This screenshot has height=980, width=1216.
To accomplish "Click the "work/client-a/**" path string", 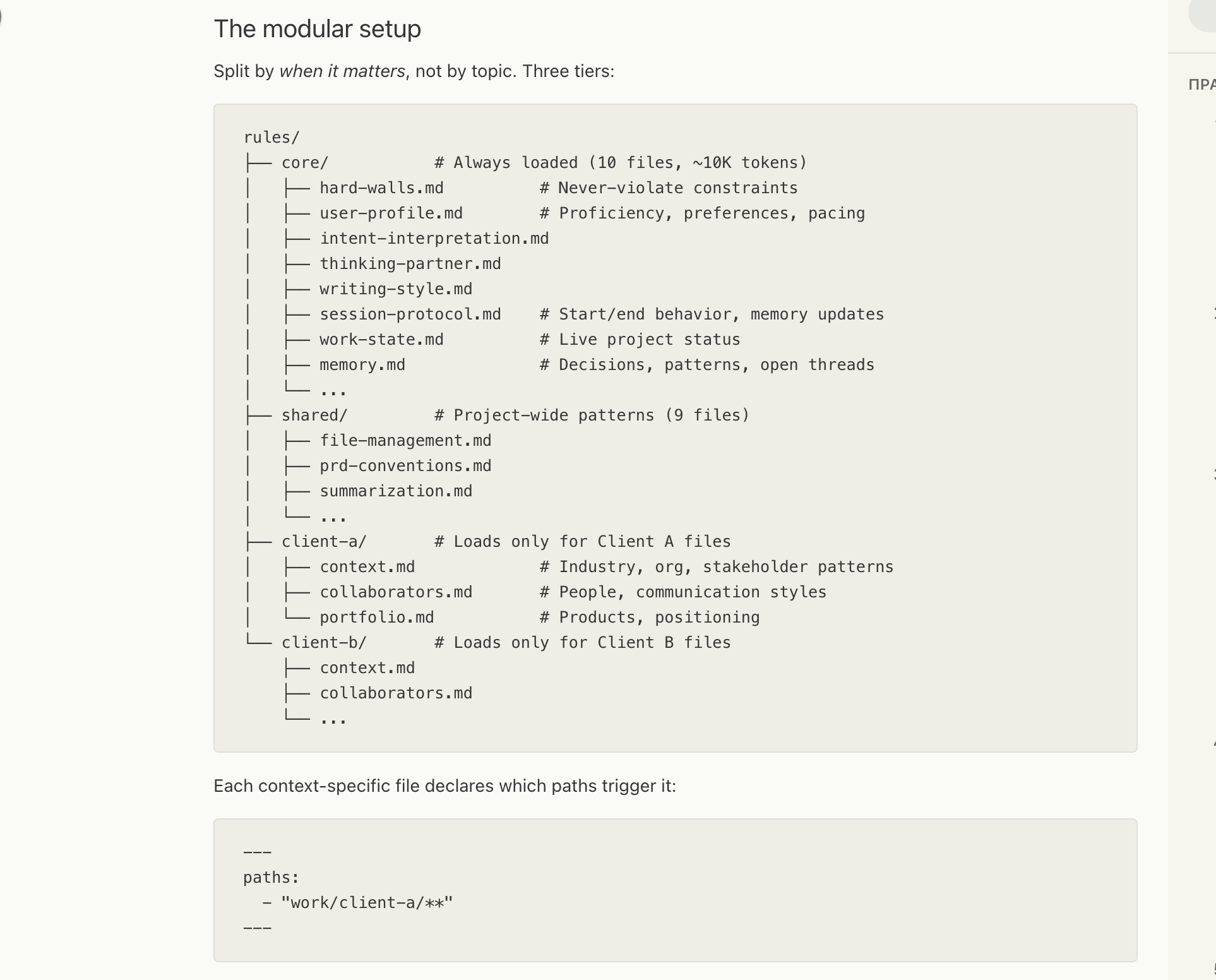I will point(367,902).
